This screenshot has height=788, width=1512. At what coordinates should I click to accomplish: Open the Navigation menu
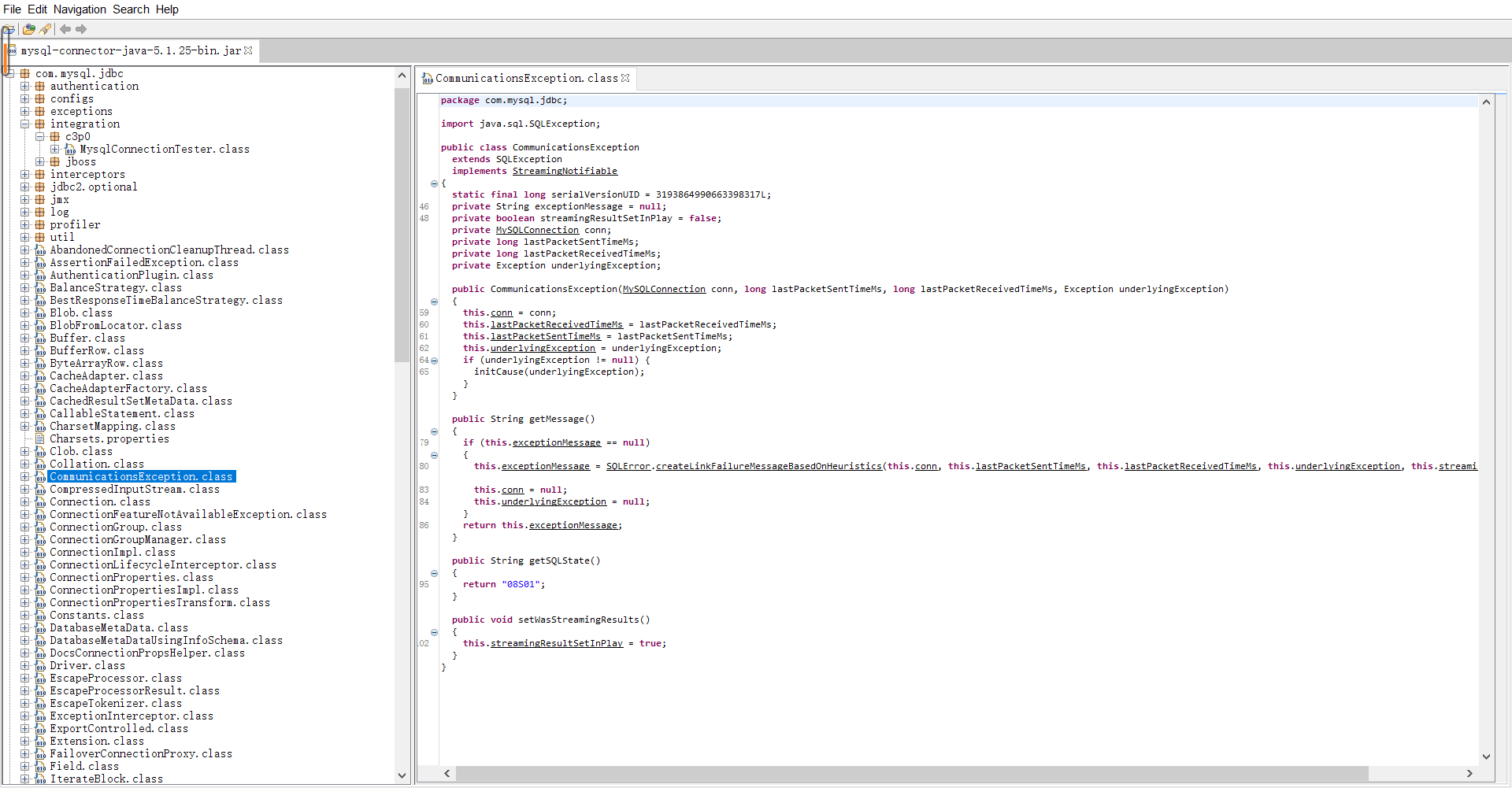tap(80, 9)
